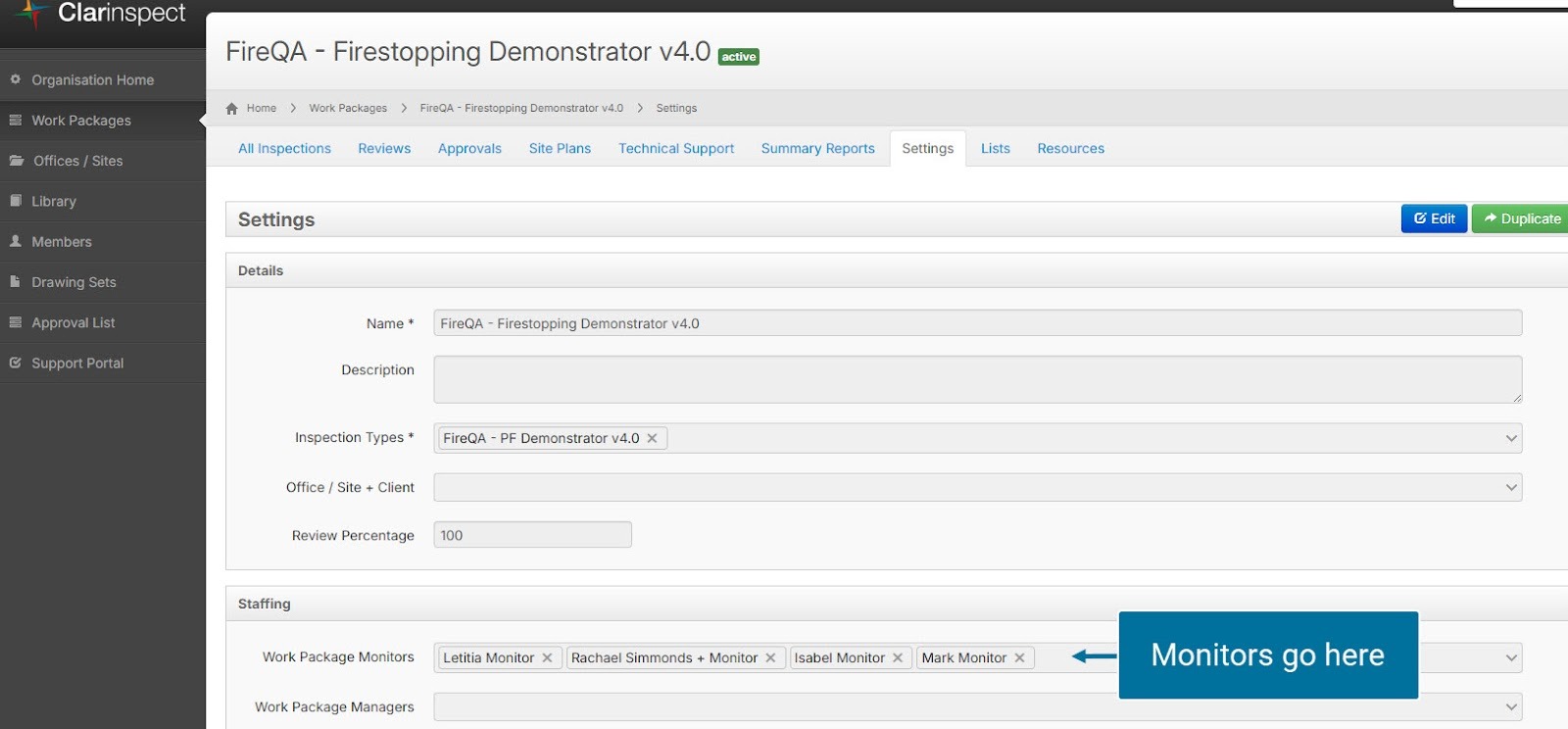Open Support Portal from the sidebar
1568x729 pixels.
point(77,363)
